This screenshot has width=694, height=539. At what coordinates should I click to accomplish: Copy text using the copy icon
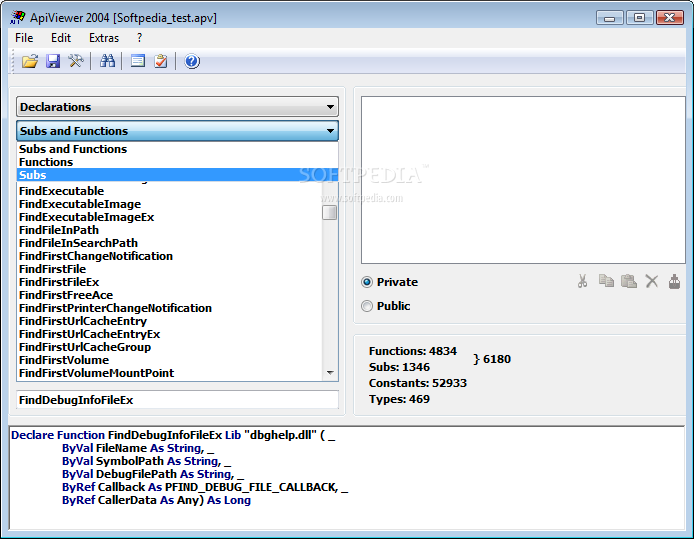(606, 281)
